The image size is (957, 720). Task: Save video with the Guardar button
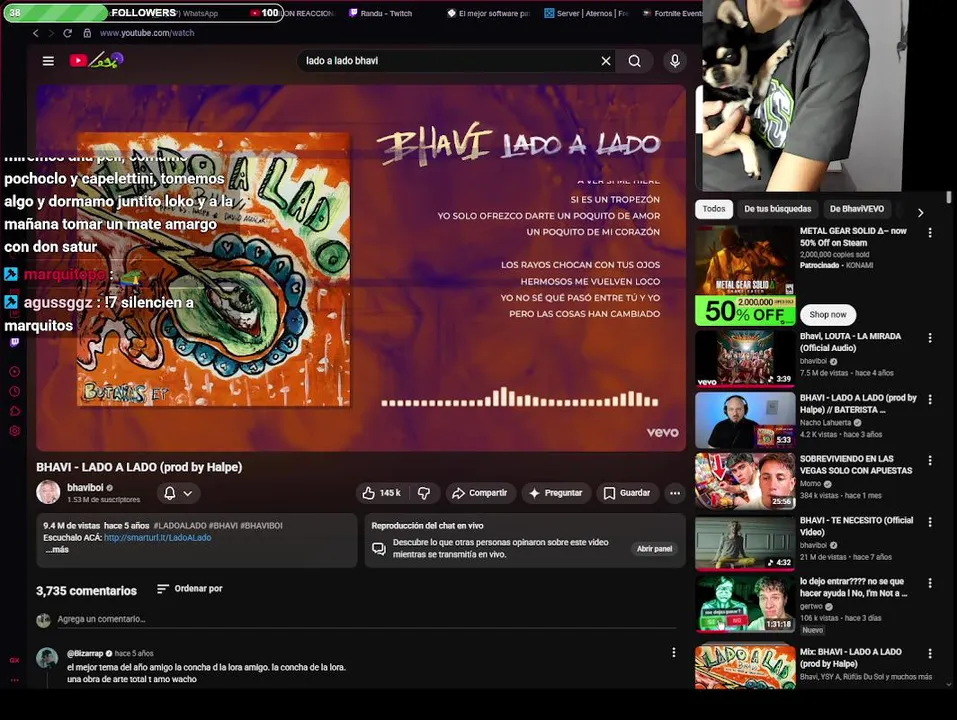pyautogui.click(x=627, y=493)
